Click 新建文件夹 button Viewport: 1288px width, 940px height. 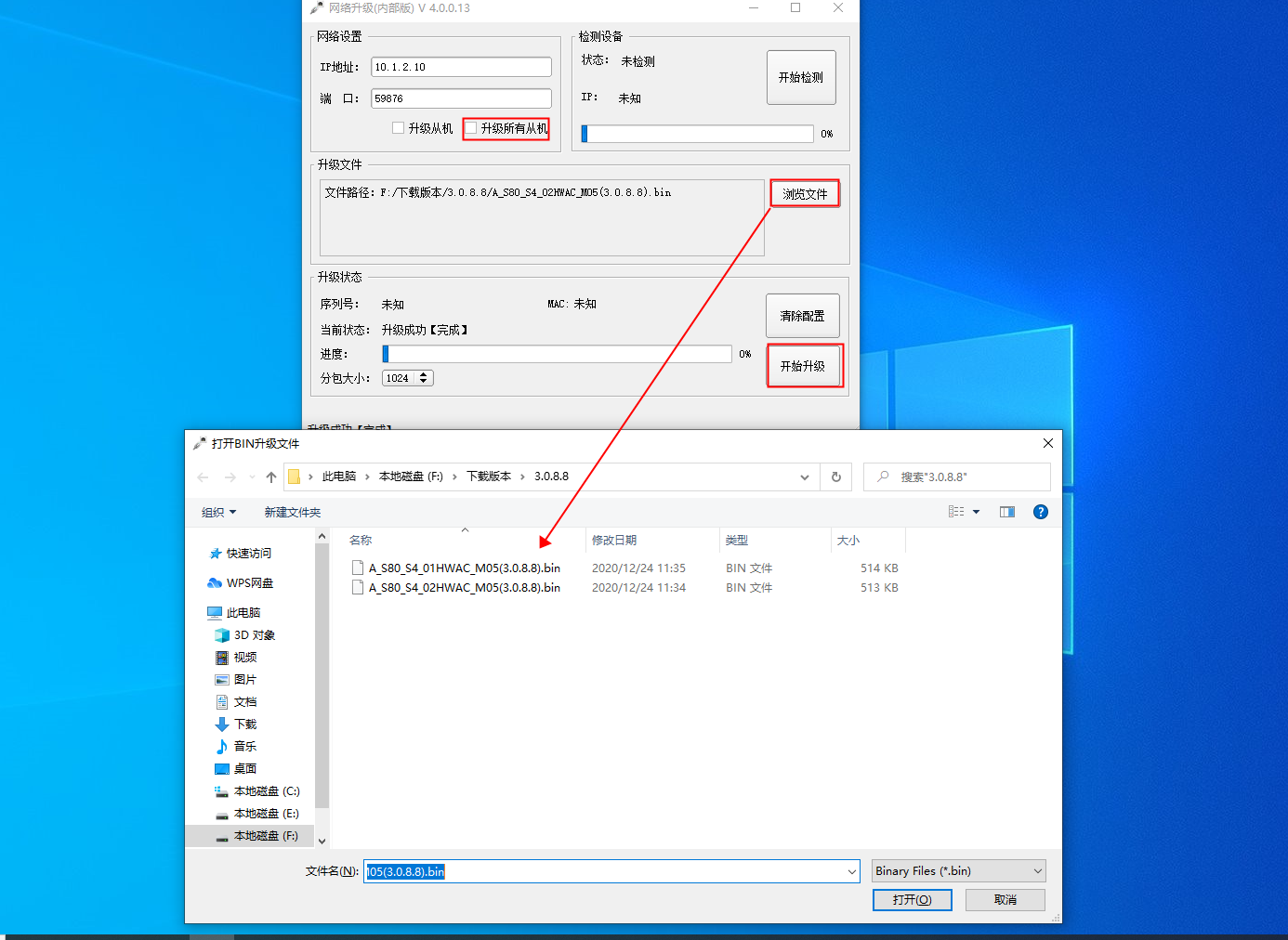tap(293, 513)
